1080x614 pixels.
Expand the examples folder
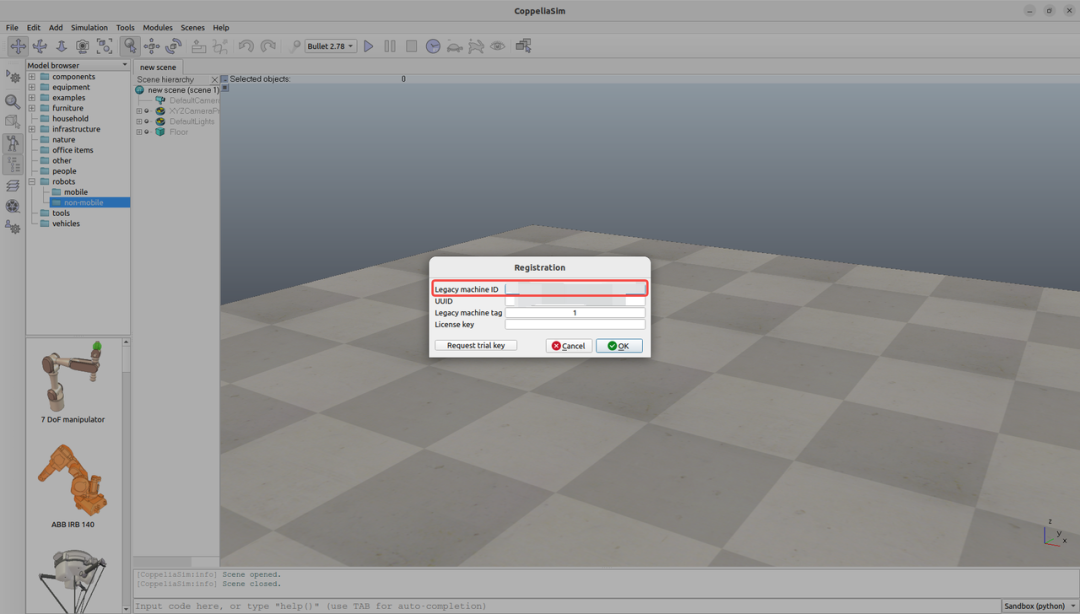32,98
